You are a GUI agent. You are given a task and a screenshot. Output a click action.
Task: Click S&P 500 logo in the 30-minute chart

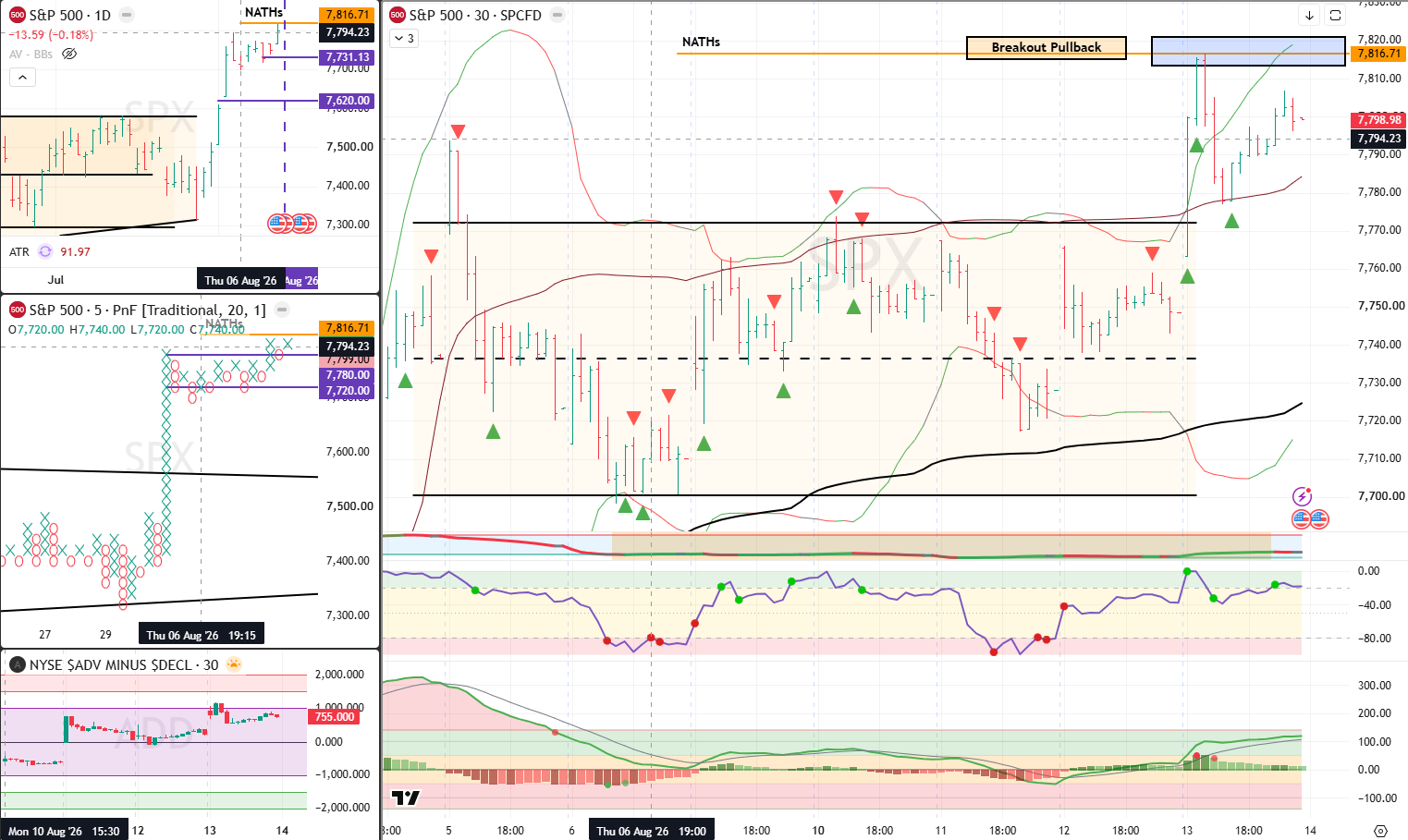coord(398,15)
